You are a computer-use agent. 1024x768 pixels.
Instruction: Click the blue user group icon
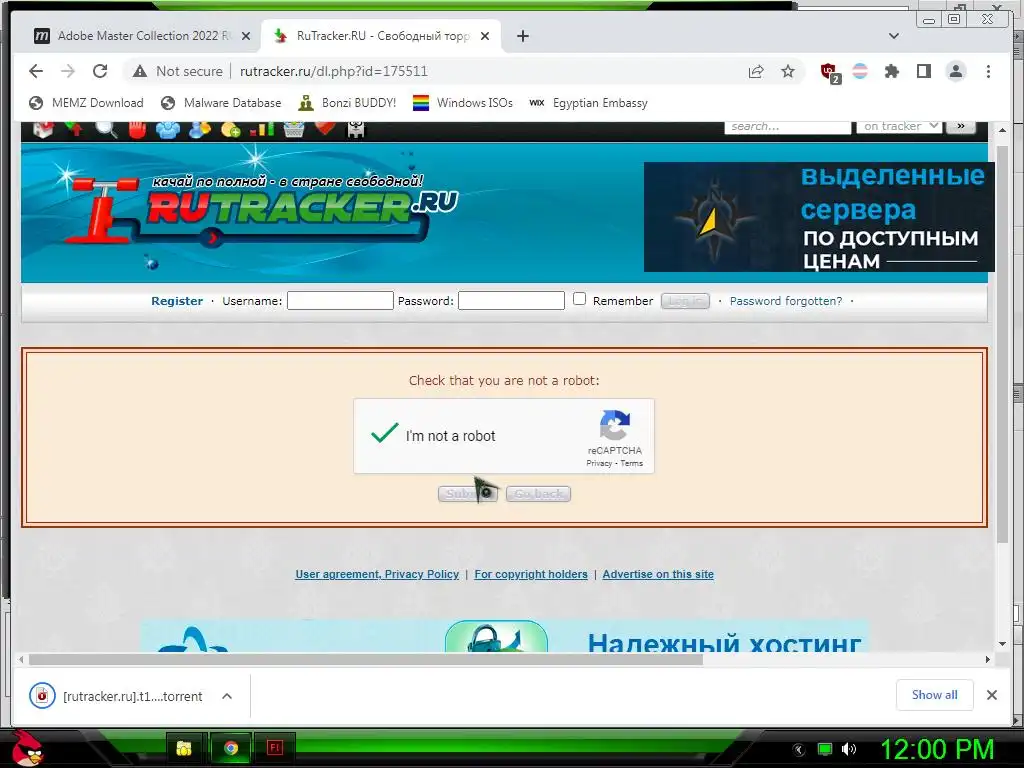(168, 129)
